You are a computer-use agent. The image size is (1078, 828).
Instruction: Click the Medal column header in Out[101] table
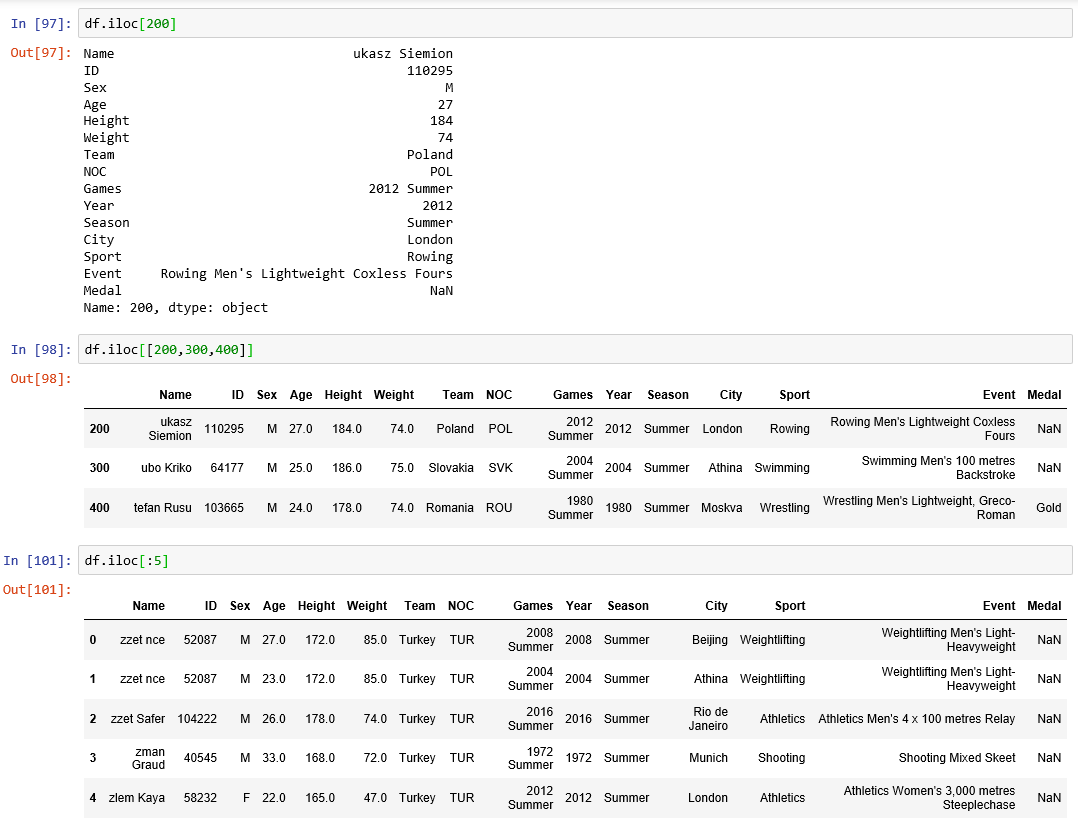[x=1044, y=606]
